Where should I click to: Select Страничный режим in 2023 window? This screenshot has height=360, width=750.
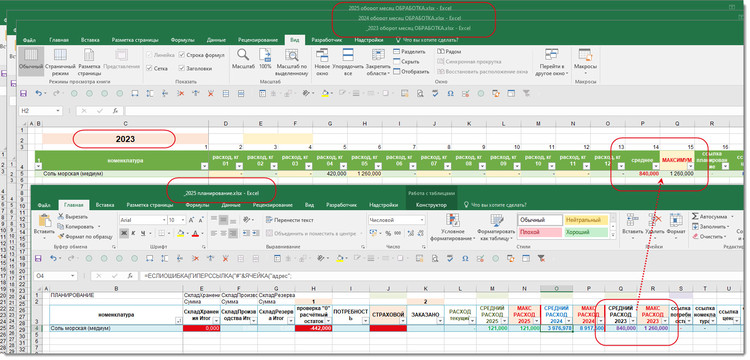(x=60, y=62)
